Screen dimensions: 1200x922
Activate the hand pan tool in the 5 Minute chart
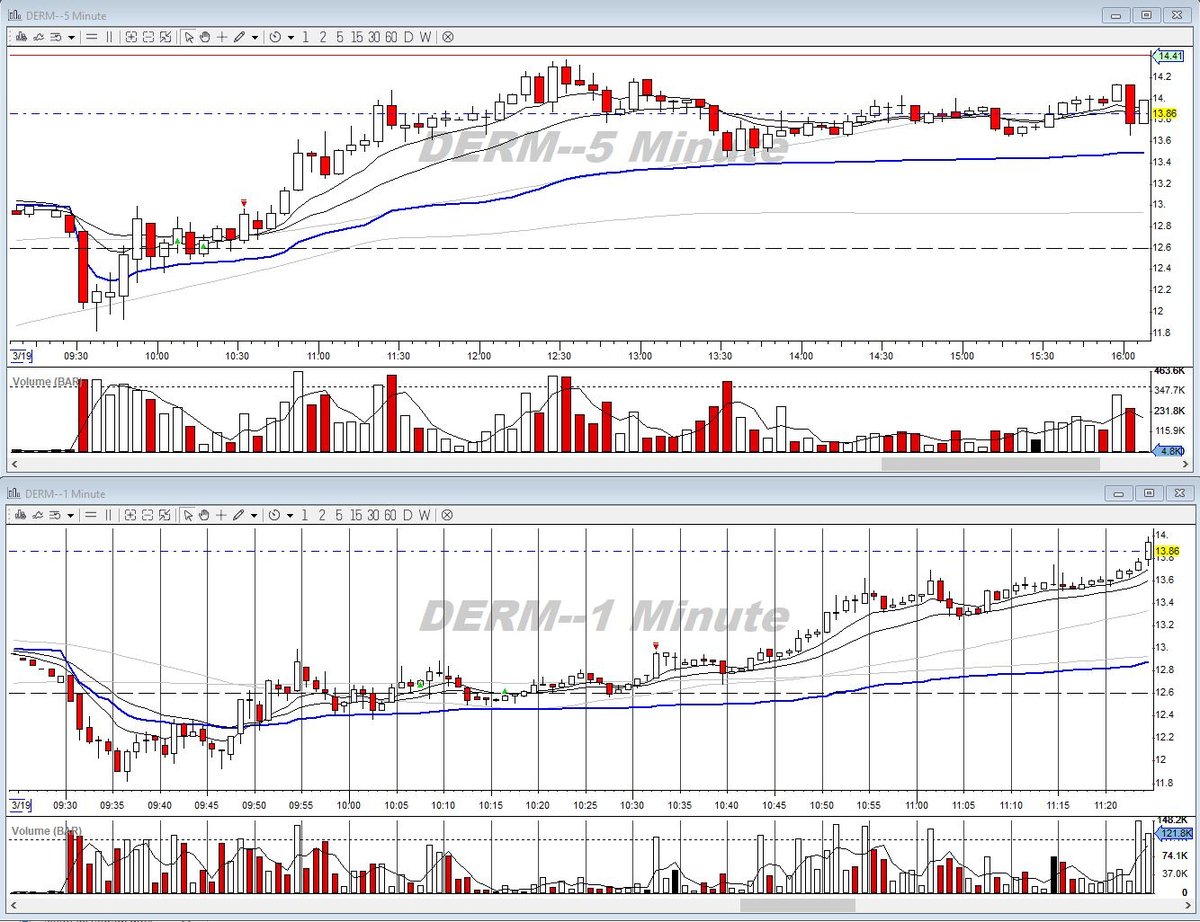point(205,37)
